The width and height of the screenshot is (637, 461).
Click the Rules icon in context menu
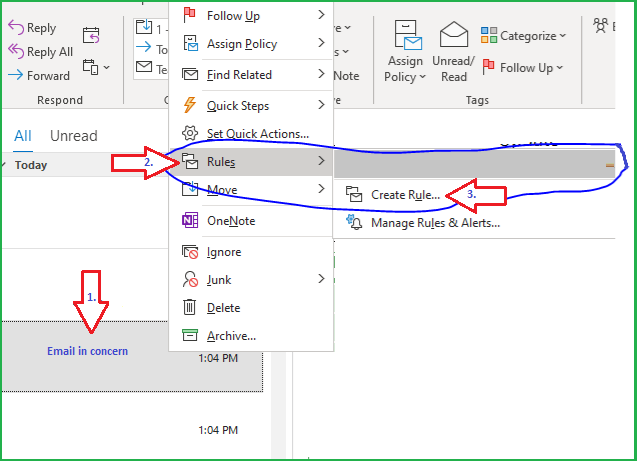[190, 161]
